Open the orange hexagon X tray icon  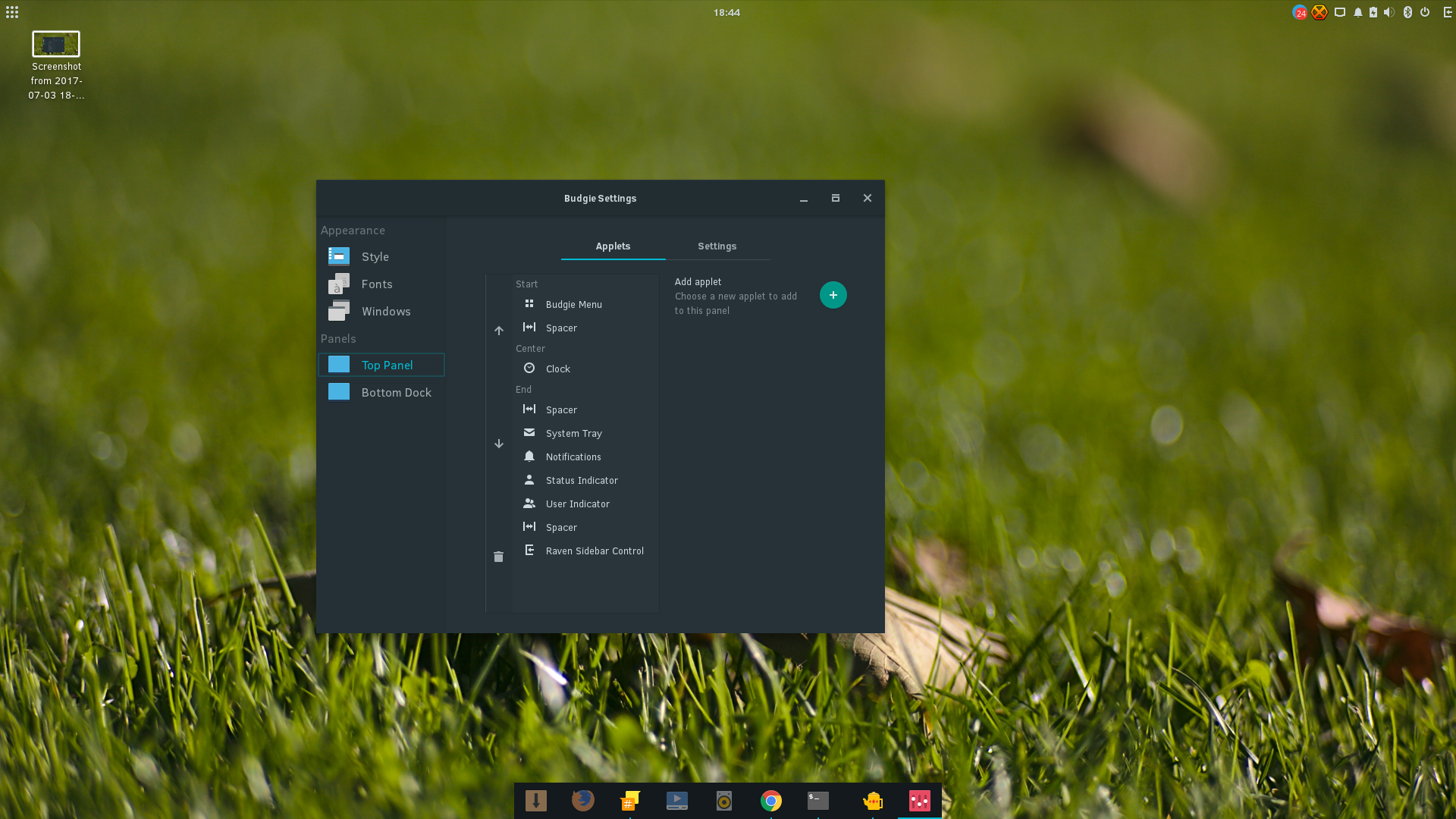pyautogui.click(x=1319, y=12)
